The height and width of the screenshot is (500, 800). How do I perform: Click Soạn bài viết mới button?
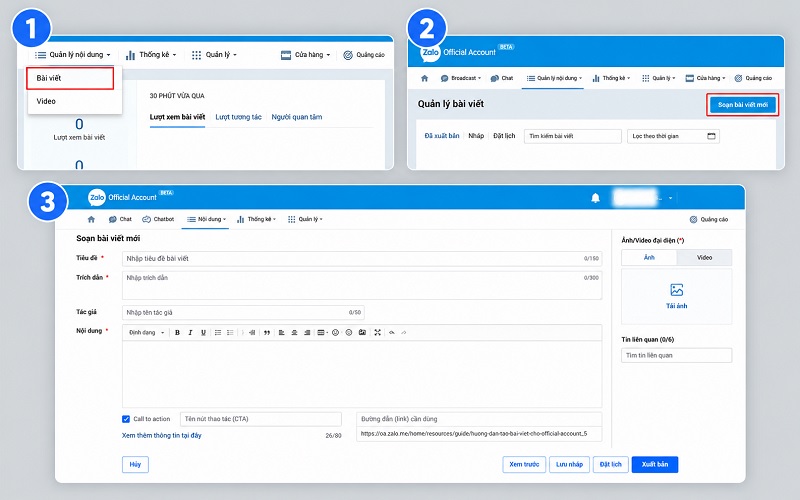pos(742,105)
